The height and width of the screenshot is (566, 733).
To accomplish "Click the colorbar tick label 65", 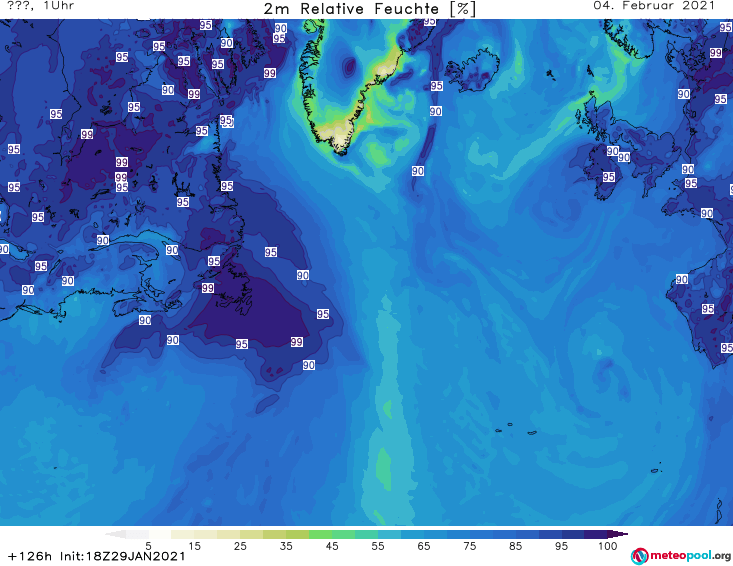I will click(x=424, y=546).
